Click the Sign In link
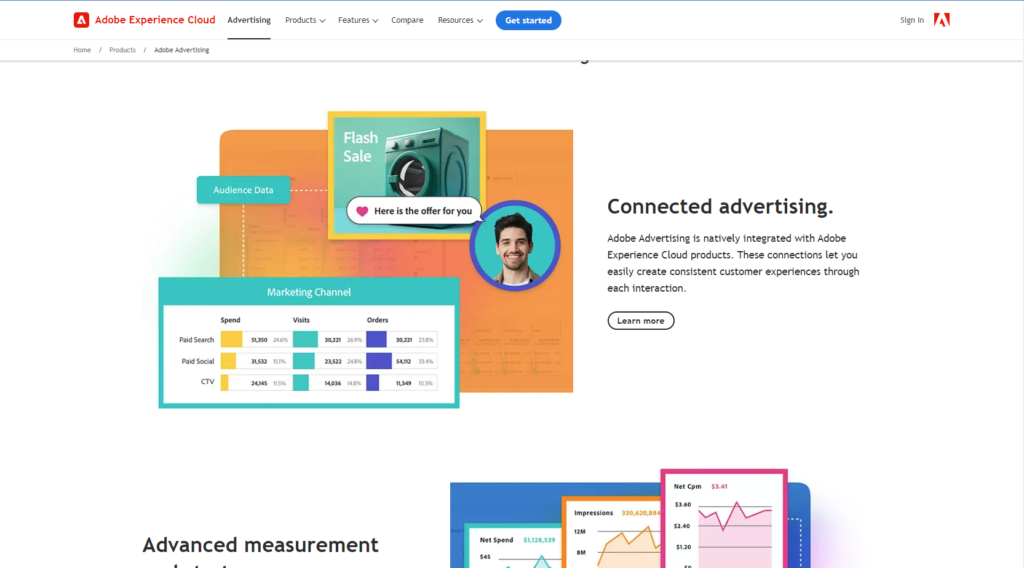 coord(912,20)
